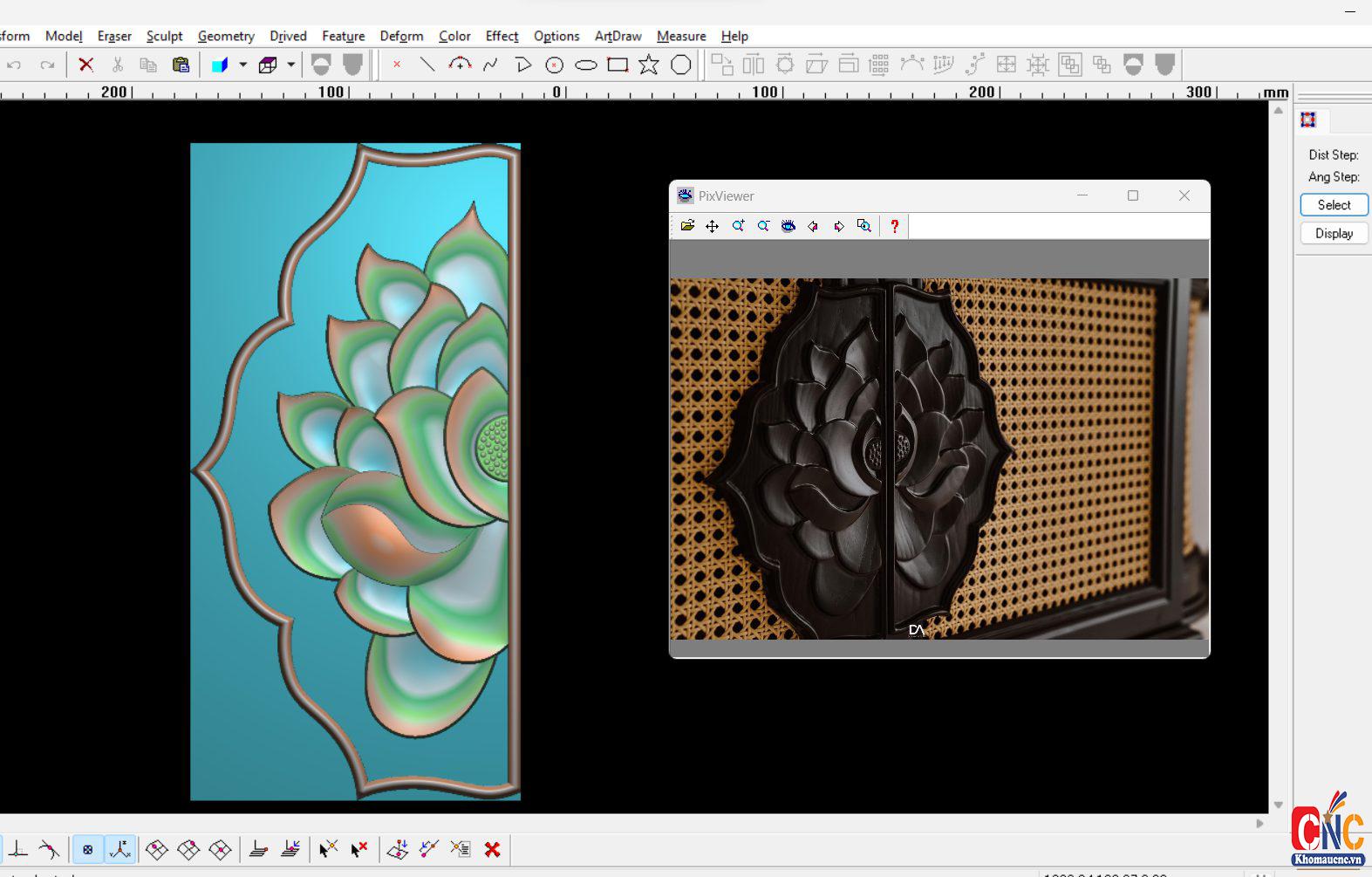The width and height of the screenshot is (1372, 877).
Task: Select the arc drawing tool
Action: (460, 65)
